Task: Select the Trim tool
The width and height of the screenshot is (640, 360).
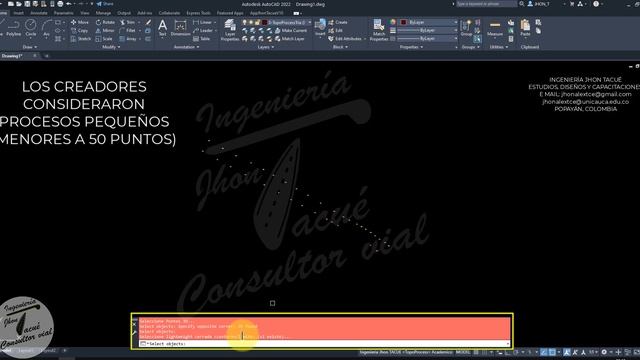Action: (128, 22)
